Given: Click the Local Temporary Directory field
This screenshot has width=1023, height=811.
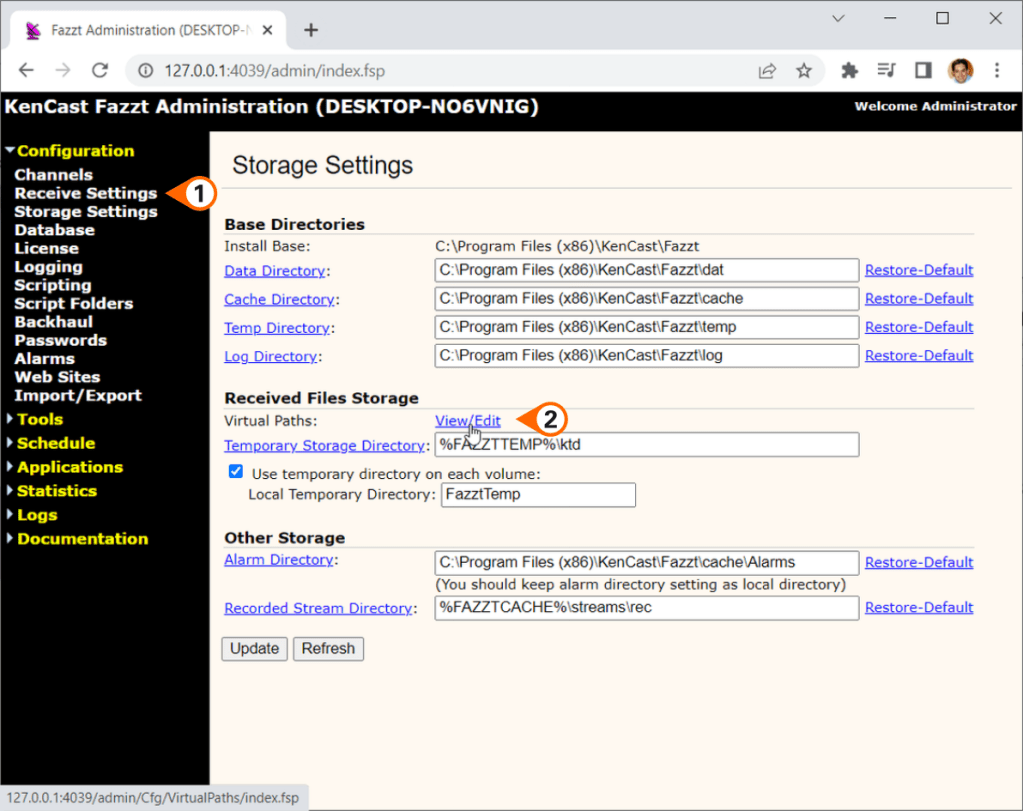Looking at the screenshot, I should tap(538, 495).
